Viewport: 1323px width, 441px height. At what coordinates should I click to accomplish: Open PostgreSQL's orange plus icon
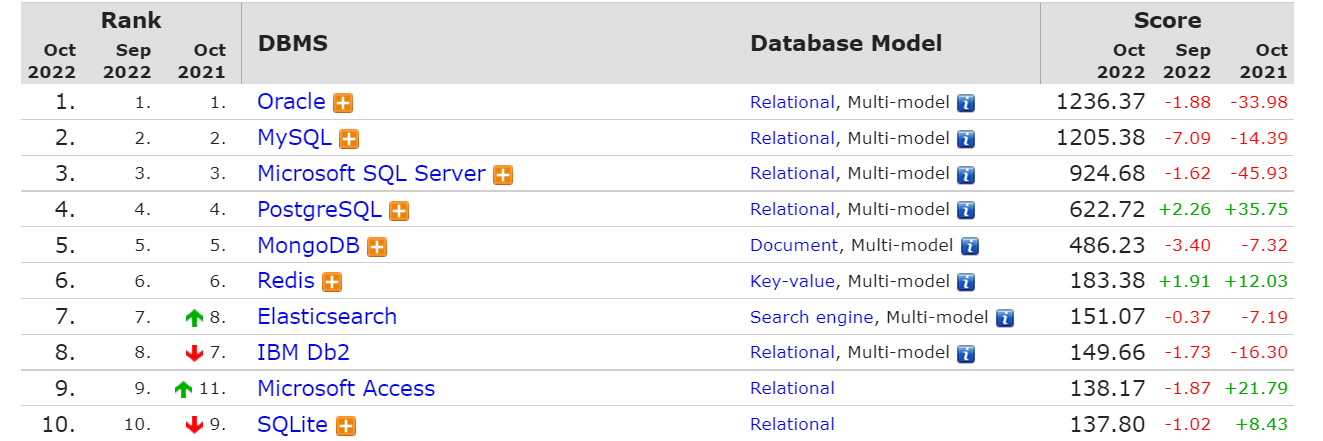pos(399,211)
